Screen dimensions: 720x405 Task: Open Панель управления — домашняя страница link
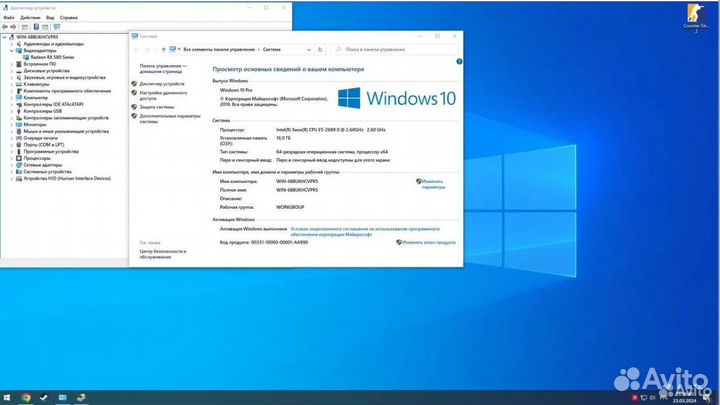[163, 69]
